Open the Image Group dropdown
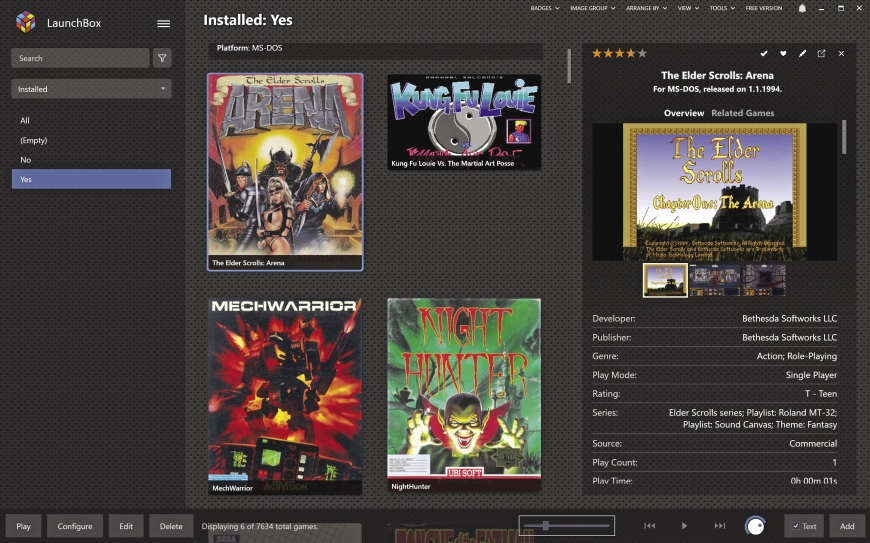Screen dimensions: 870x543 (593, 8)
